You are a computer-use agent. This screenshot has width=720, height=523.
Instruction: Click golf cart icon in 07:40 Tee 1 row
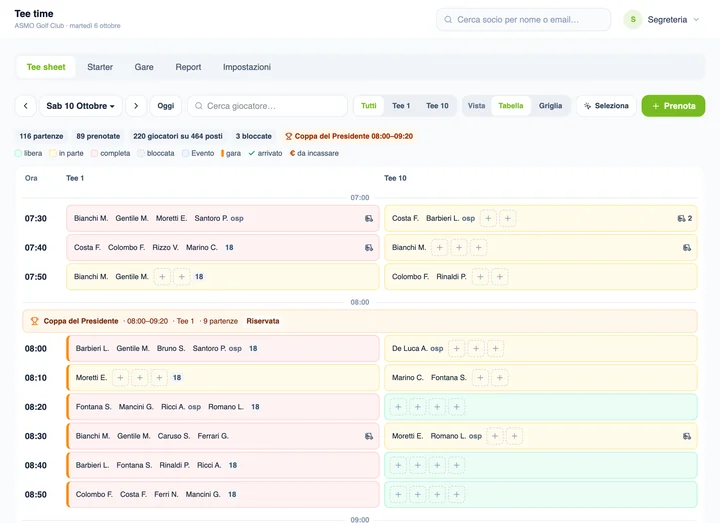[369, 247]
